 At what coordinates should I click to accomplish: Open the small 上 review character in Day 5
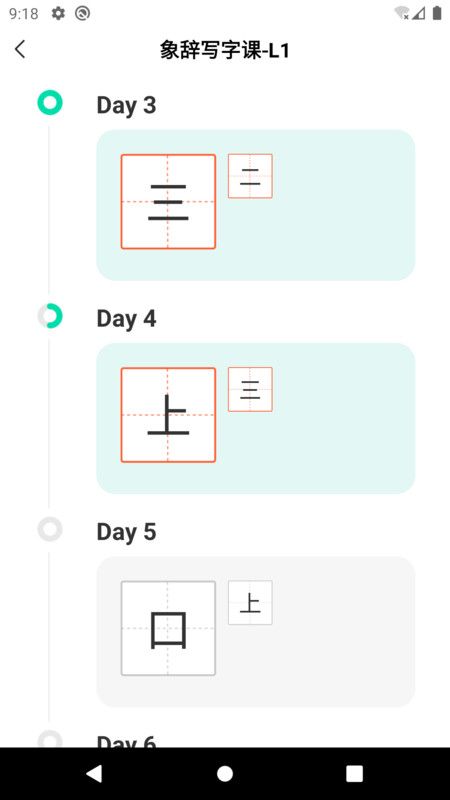pos(250,603)
